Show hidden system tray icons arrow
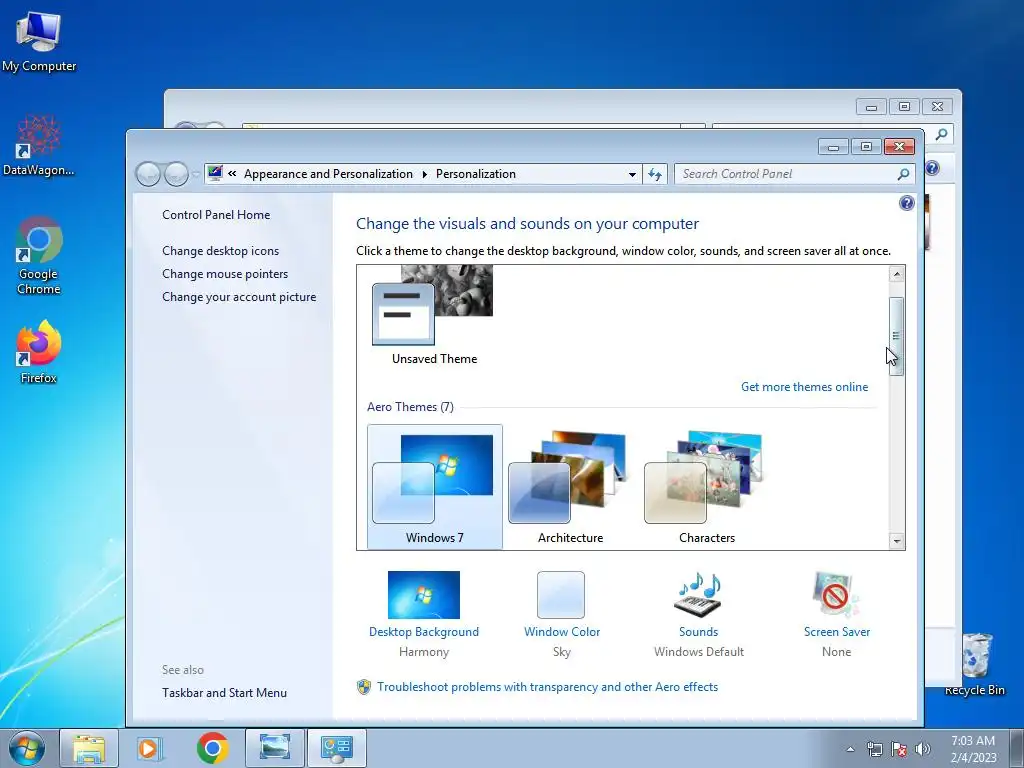This screenshot has height=768, width=1024. (x=850, y=749)
